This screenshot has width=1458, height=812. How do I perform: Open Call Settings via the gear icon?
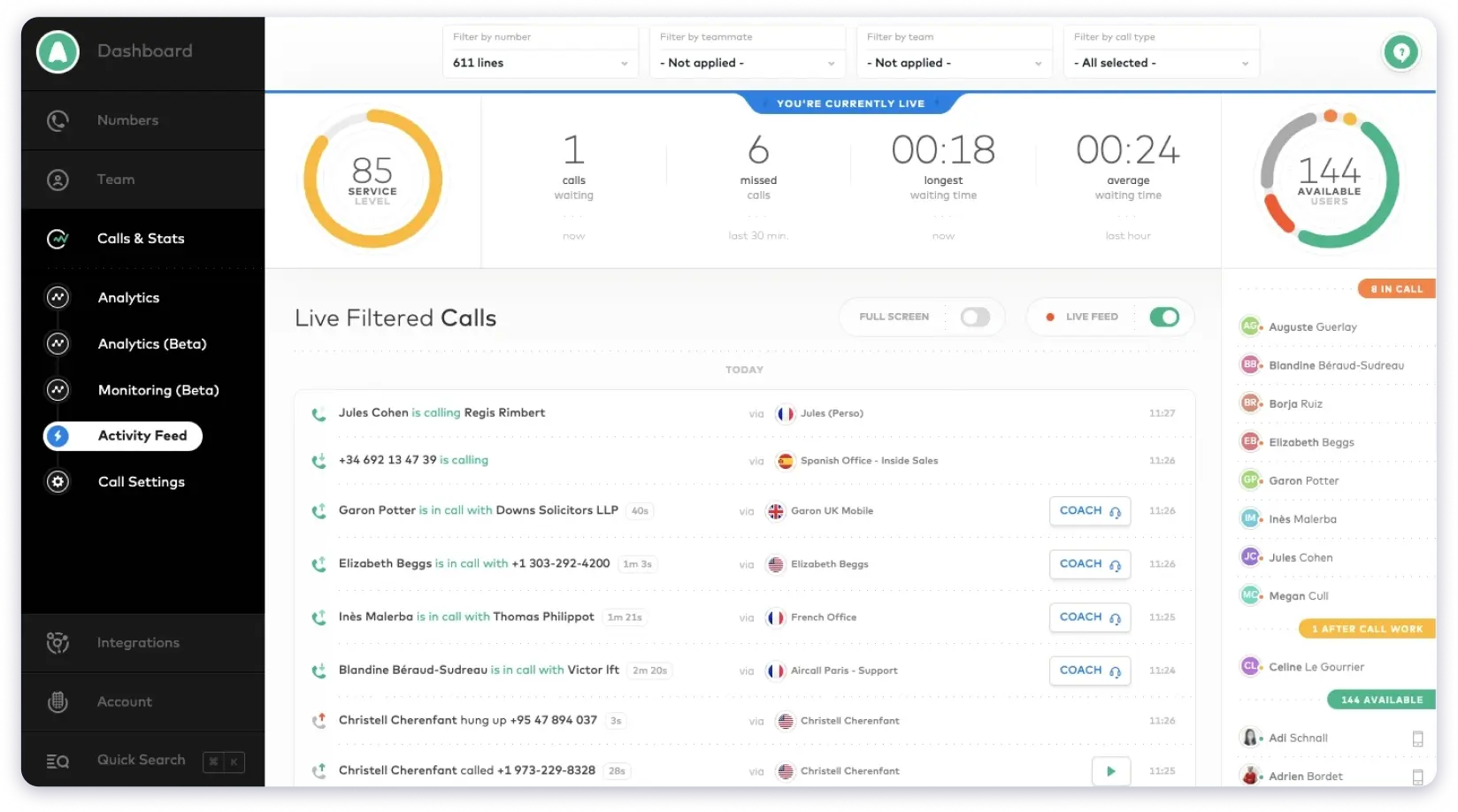(57, 481)
